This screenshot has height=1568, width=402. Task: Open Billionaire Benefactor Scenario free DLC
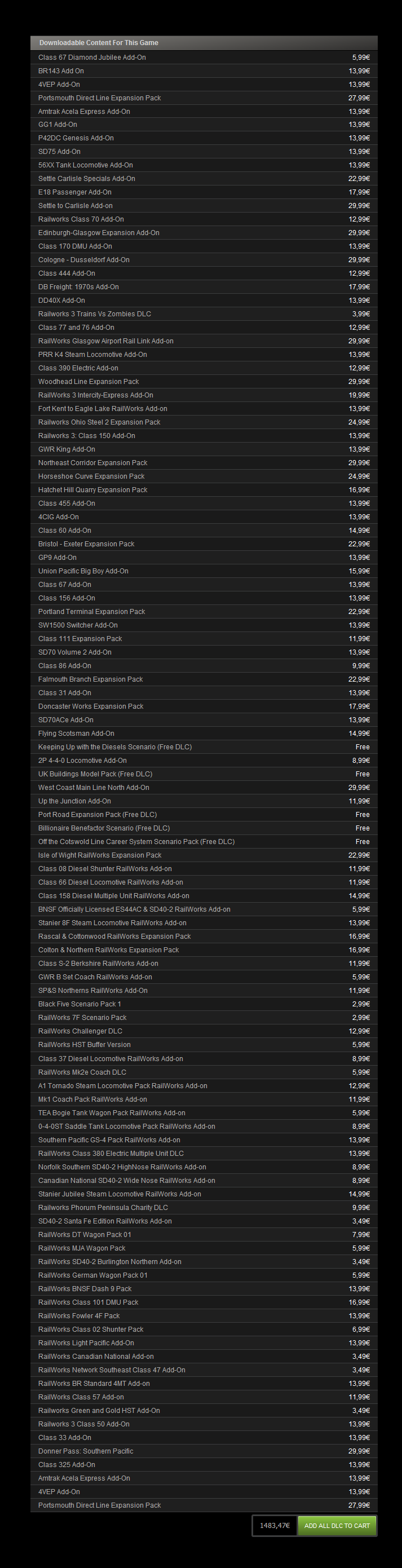coord(204,828)
